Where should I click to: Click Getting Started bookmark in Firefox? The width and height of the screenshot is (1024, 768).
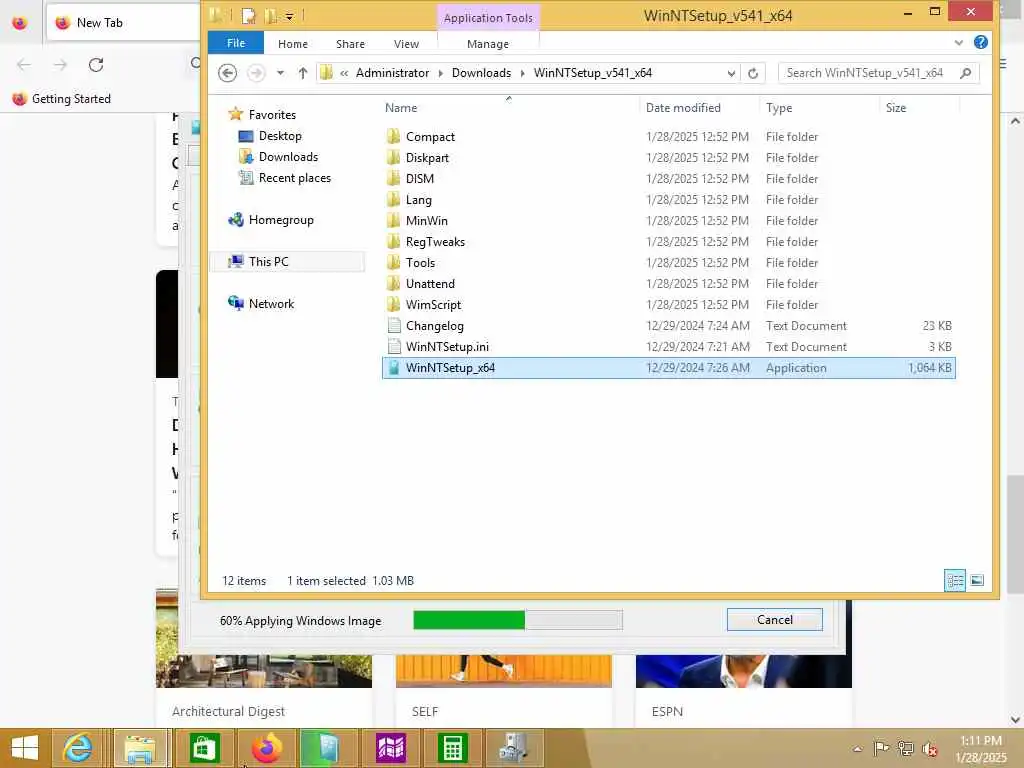point(62,99)
